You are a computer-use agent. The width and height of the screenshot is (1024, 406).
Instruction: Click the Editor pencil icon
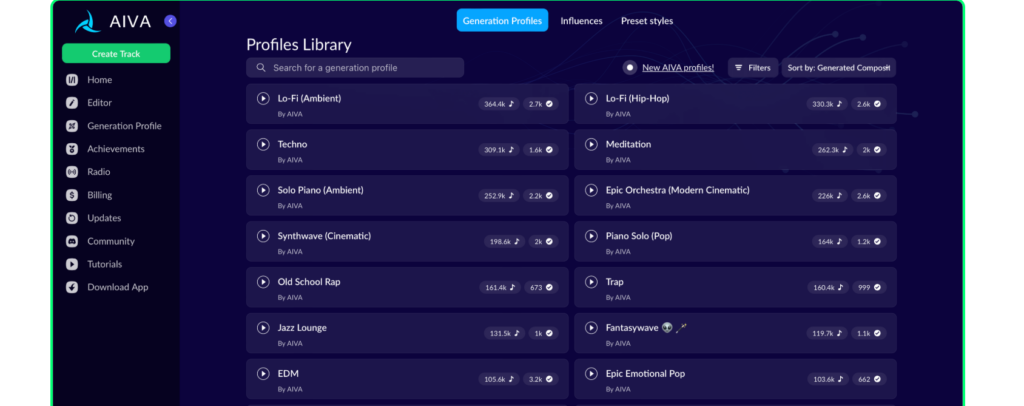[72, 103]
